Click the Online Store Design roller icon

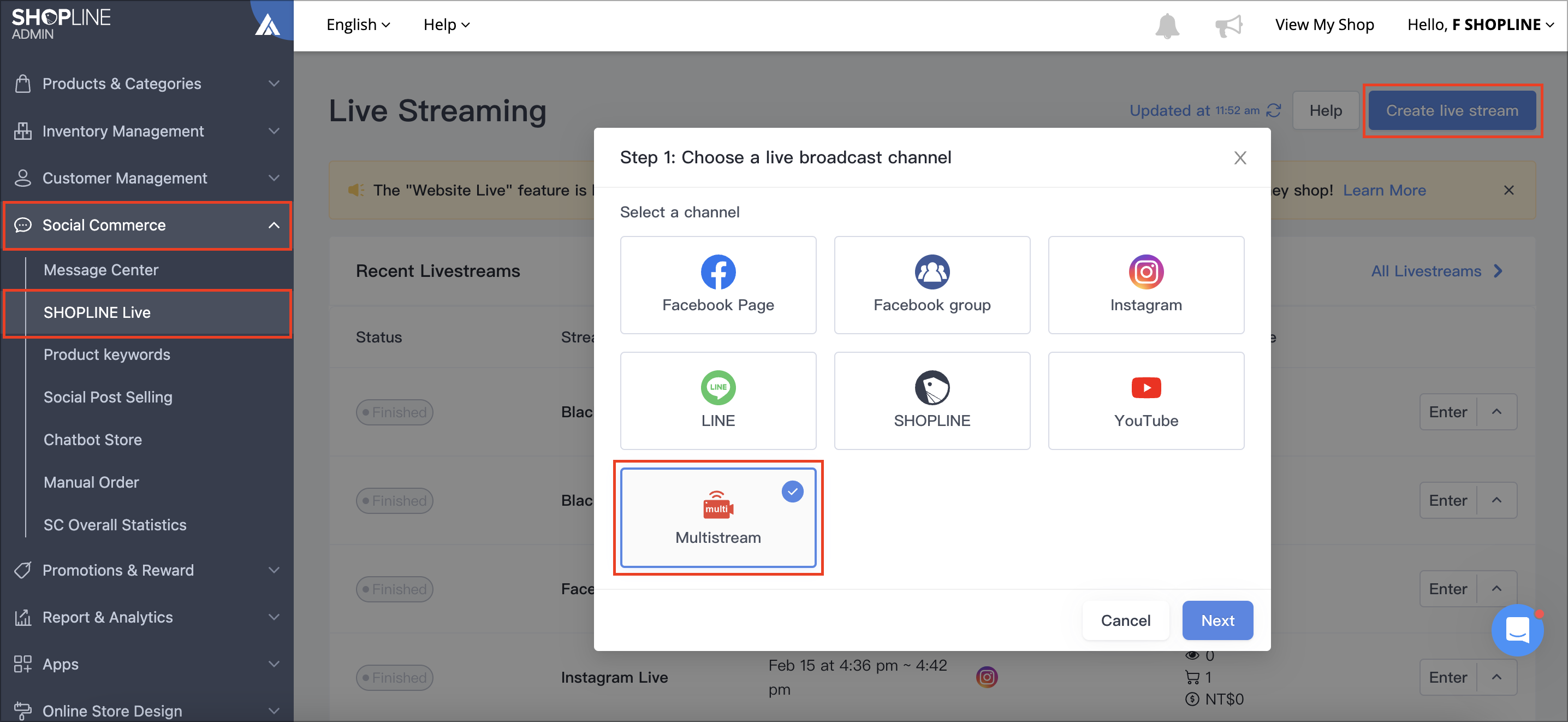pyautogui.click(x=22, y=711)
